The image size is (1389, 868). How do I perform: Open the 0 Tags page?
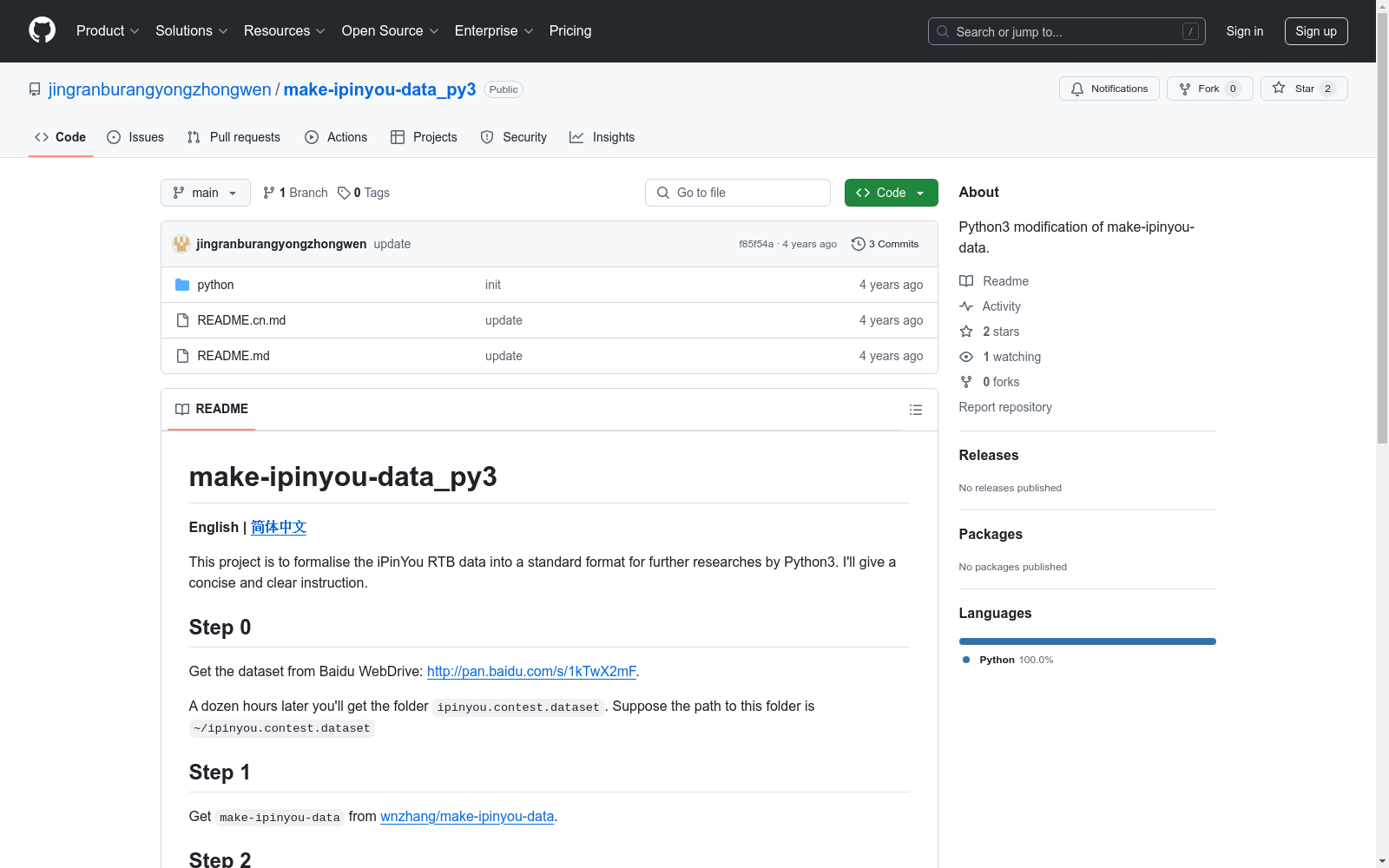click(364, 193)
